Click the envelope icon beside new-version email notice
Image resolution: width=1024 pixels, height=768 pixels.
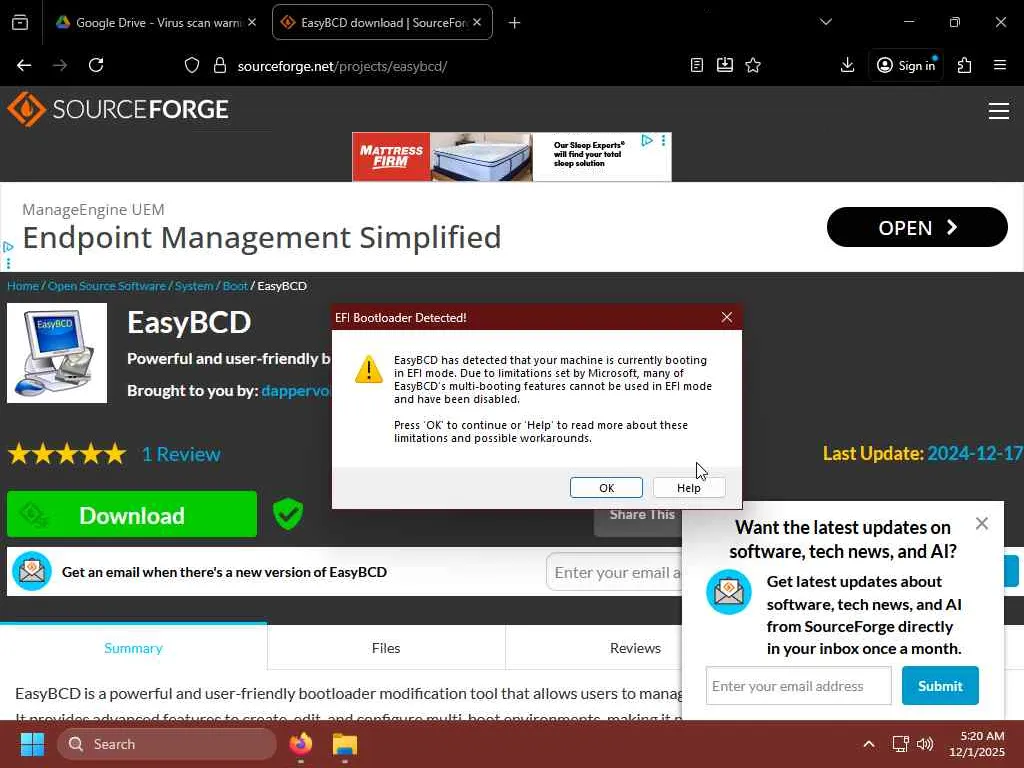coord(32,571)
